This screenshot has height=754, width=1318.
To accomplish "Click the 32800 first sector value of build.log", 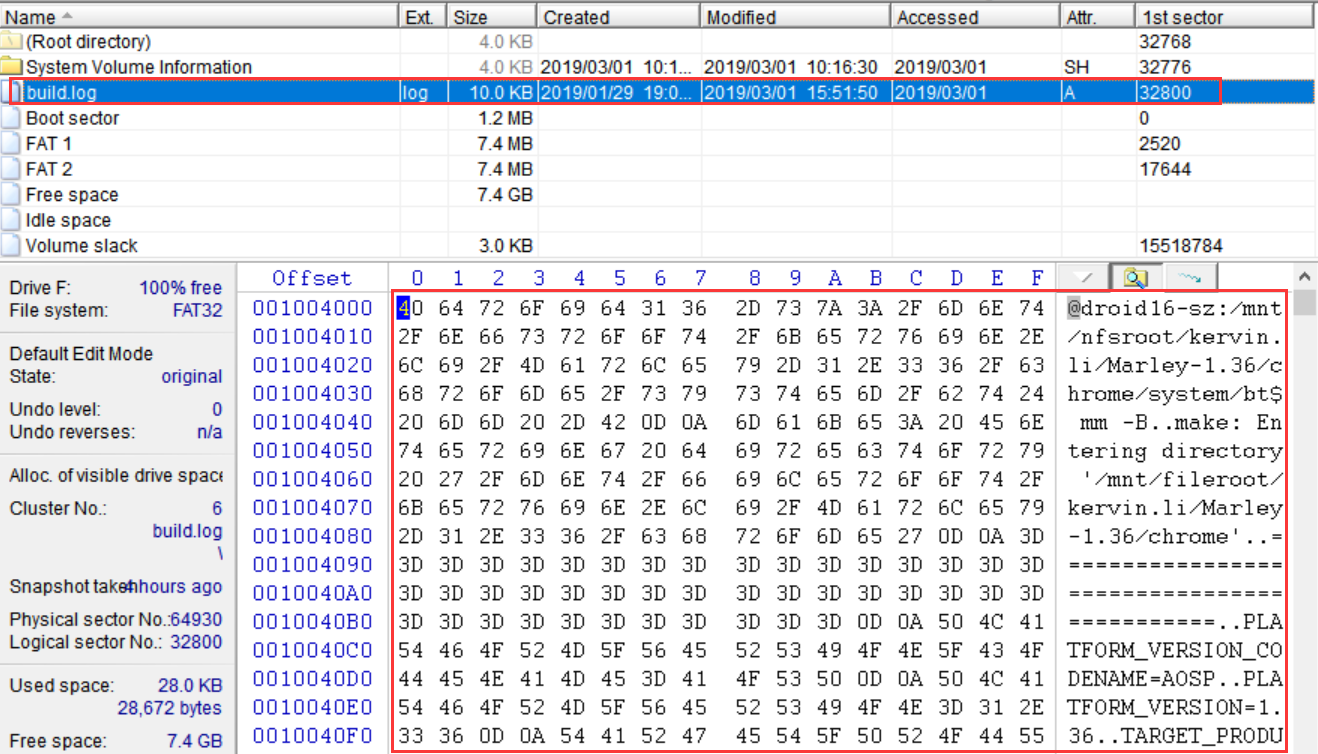I will coord(1164,93).
